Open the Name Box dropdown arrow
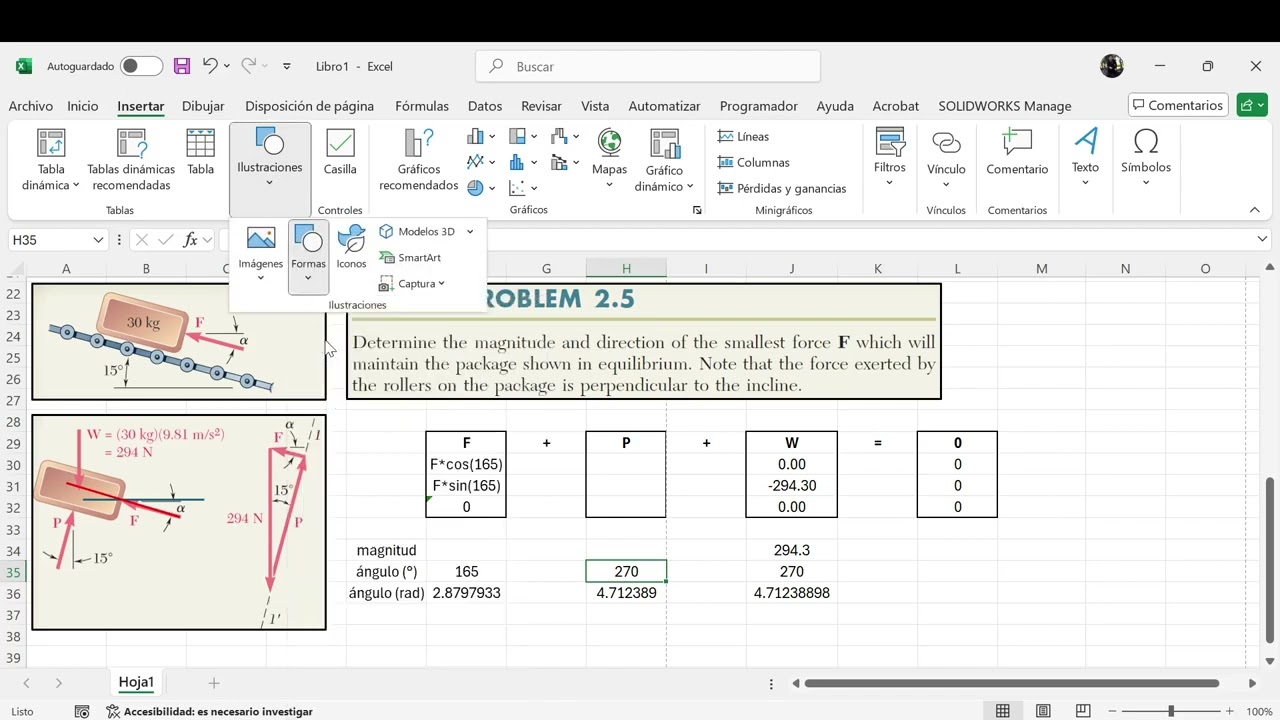This screenshot has height=720, width=1280. click(x=98, y=240)
